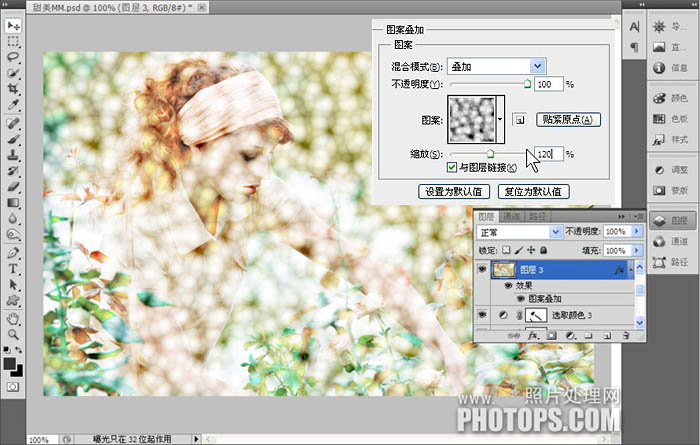Select the Gradient tool
The image size is (700, 445).
pos(13,203)
